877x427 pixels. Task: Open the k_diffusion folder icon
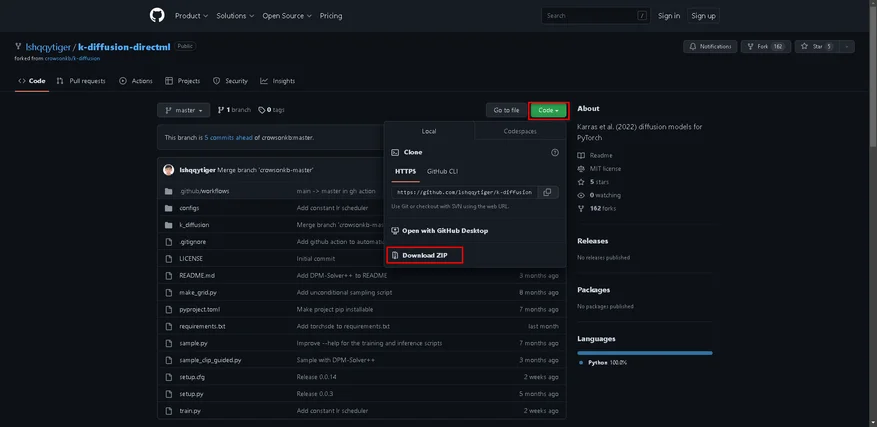click(x=168, y=225)
